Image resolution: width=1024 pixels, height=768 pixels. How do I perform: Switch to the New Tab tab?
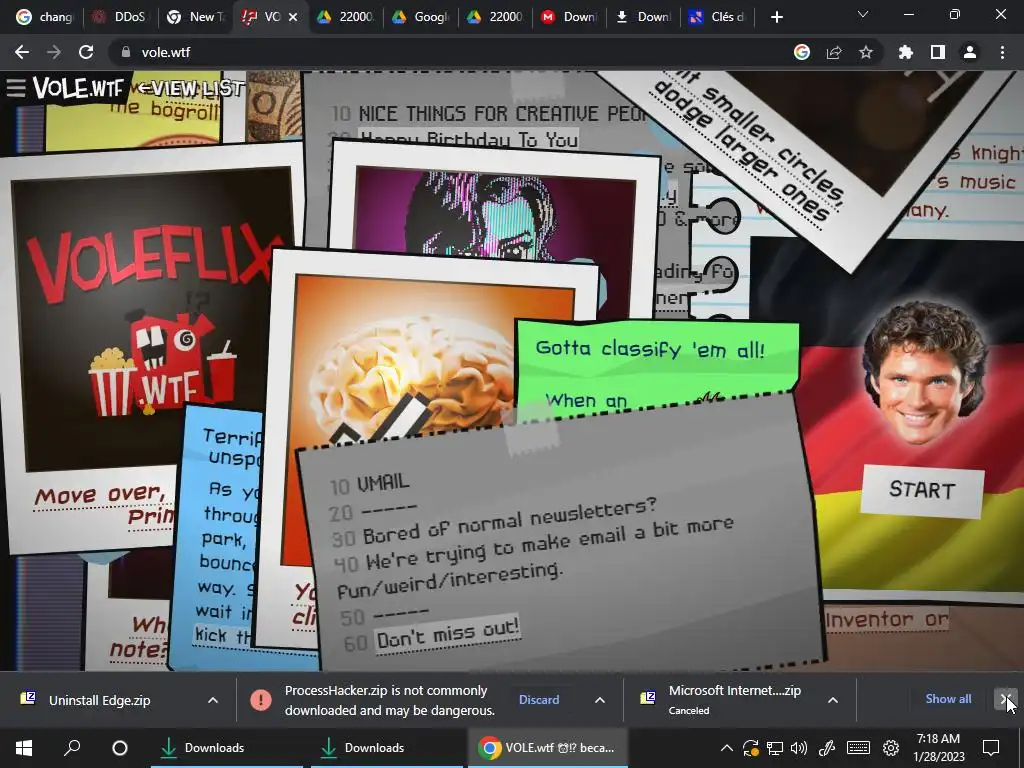click(195, 17)
